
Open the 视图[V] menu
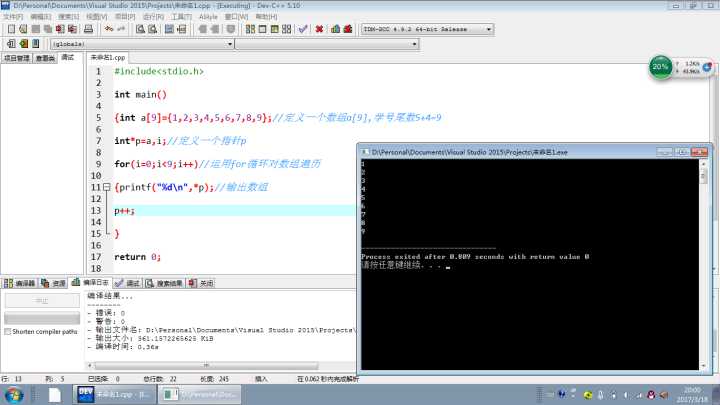[96, 17]
